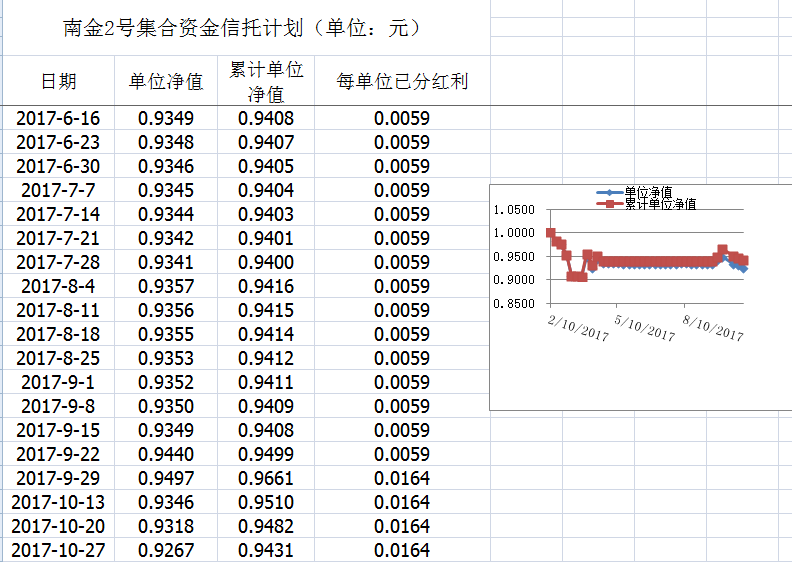792x562 pixels.
Task: Click the 单位净值 column header cell
Action: [x=166, y=82]
